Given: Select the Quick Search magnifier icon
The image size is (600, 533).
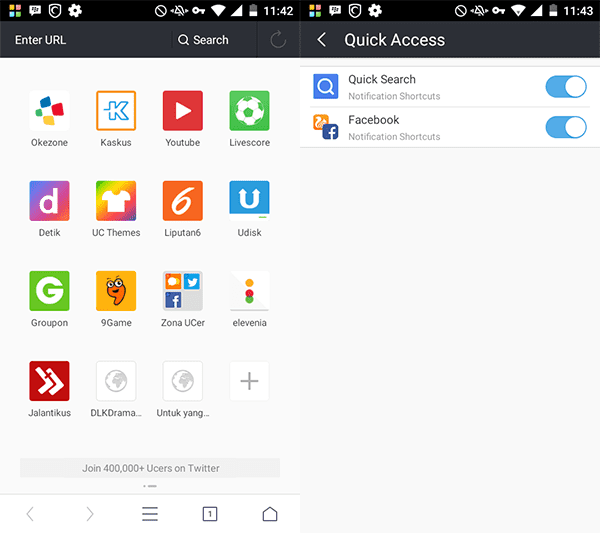Looking at the screenshot, I should click(x=326, y=86).
